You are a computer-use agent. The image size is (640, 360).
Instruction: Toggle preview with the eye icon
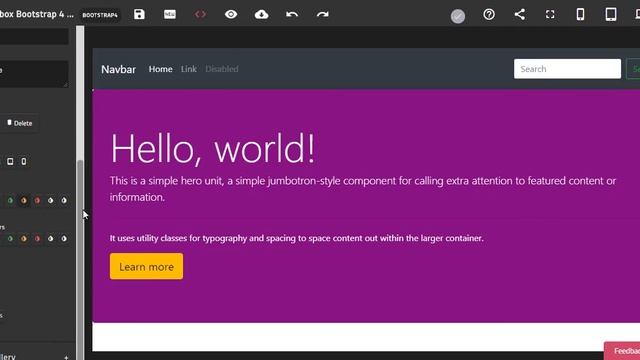(231, 14)
